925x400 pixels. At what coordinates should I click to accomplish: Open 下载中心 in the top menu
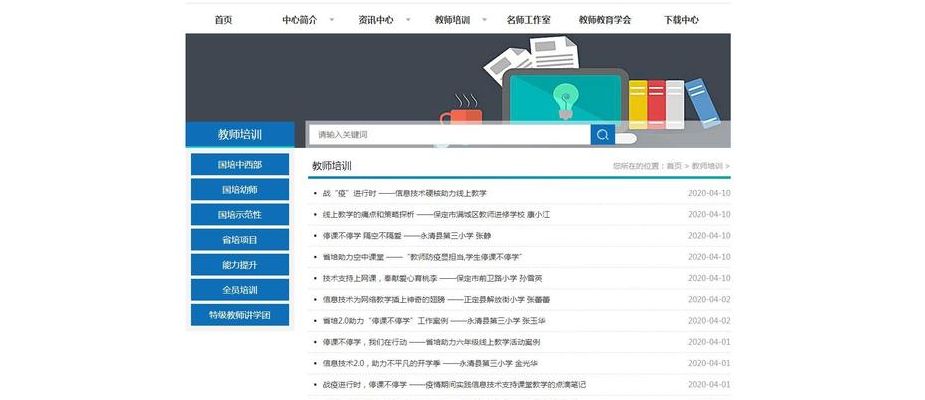pyautogui.click(x=681, y=19)
